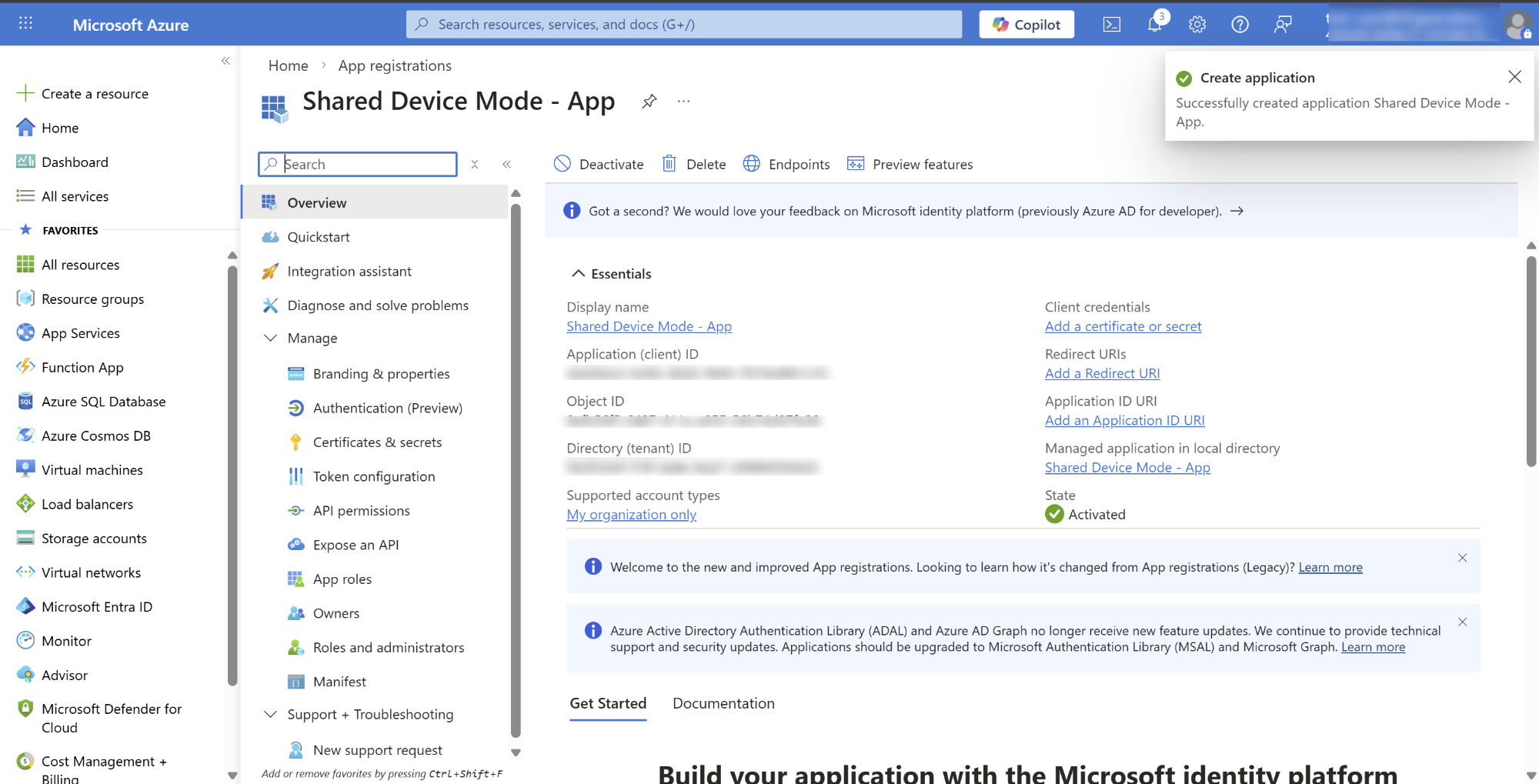Image resolution: width=1539 pixels, height=784 pixels.
Task: Click Add a certificate or secret link
Action: pos(1123,326)
